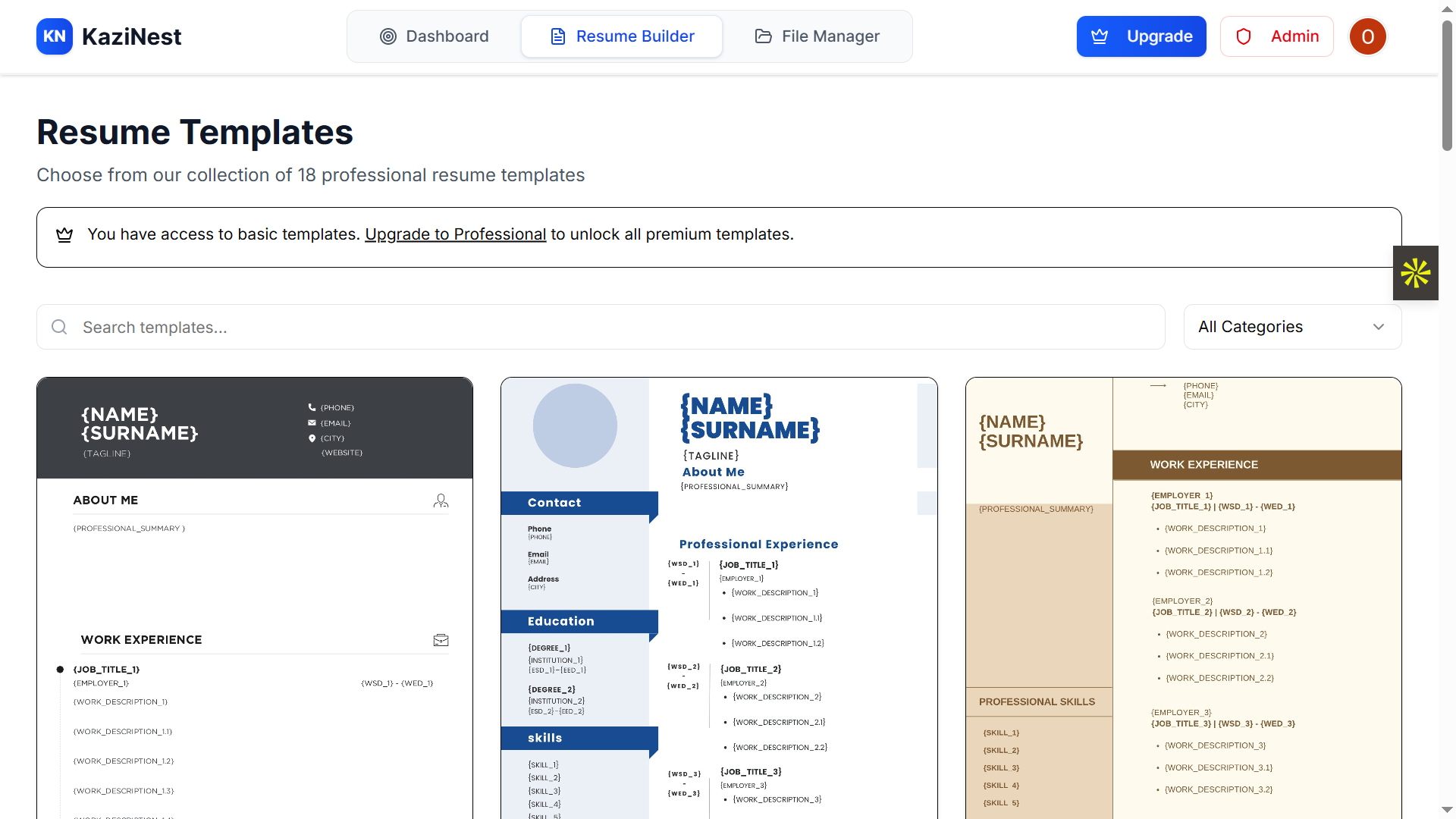The height and width of the screenshot is (819, 1456).
Task: Click the Dashboard target icon
Action: tap(388, 36)
